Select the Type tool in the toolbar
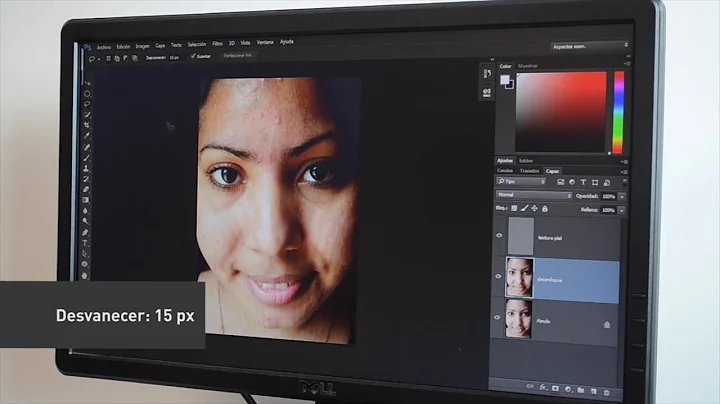Screen dimensions: 720x404 [85, 243]
